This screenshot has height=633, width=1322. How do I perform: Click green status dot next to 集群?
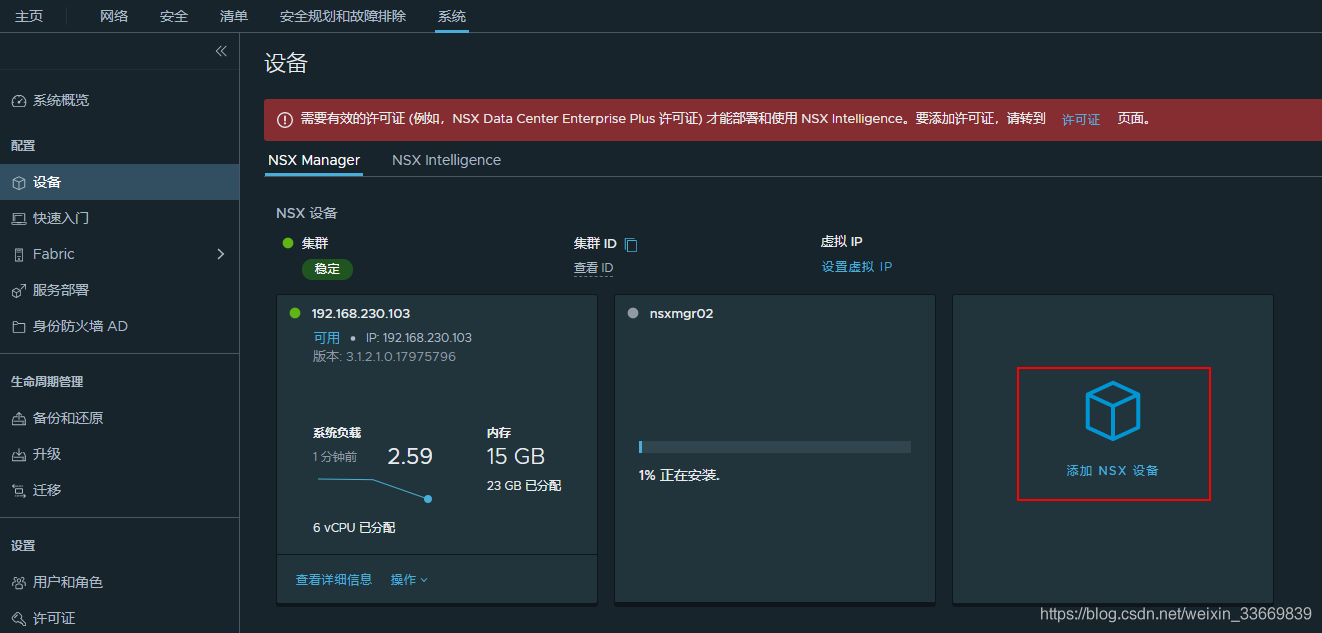click(x=288, y=243)
